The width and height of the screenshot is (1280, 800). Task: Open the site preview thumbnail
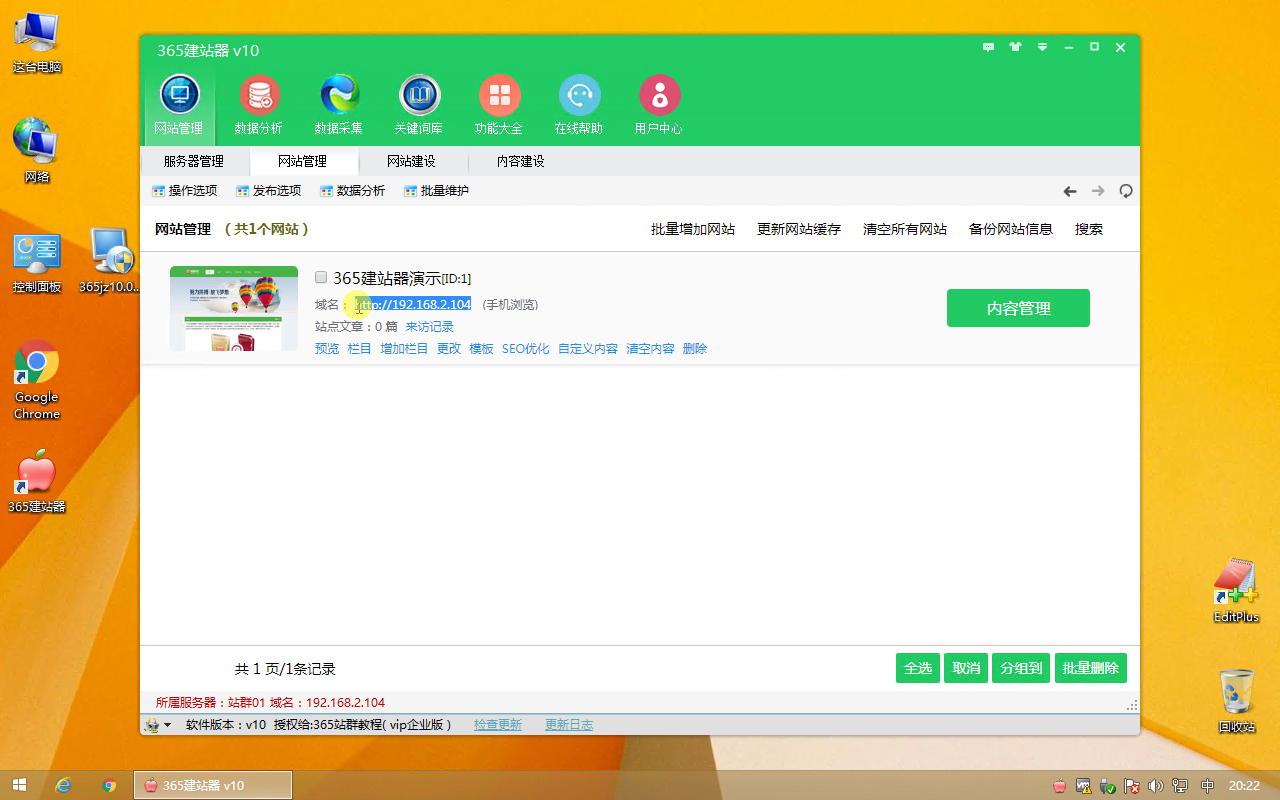tap(234, 308)
